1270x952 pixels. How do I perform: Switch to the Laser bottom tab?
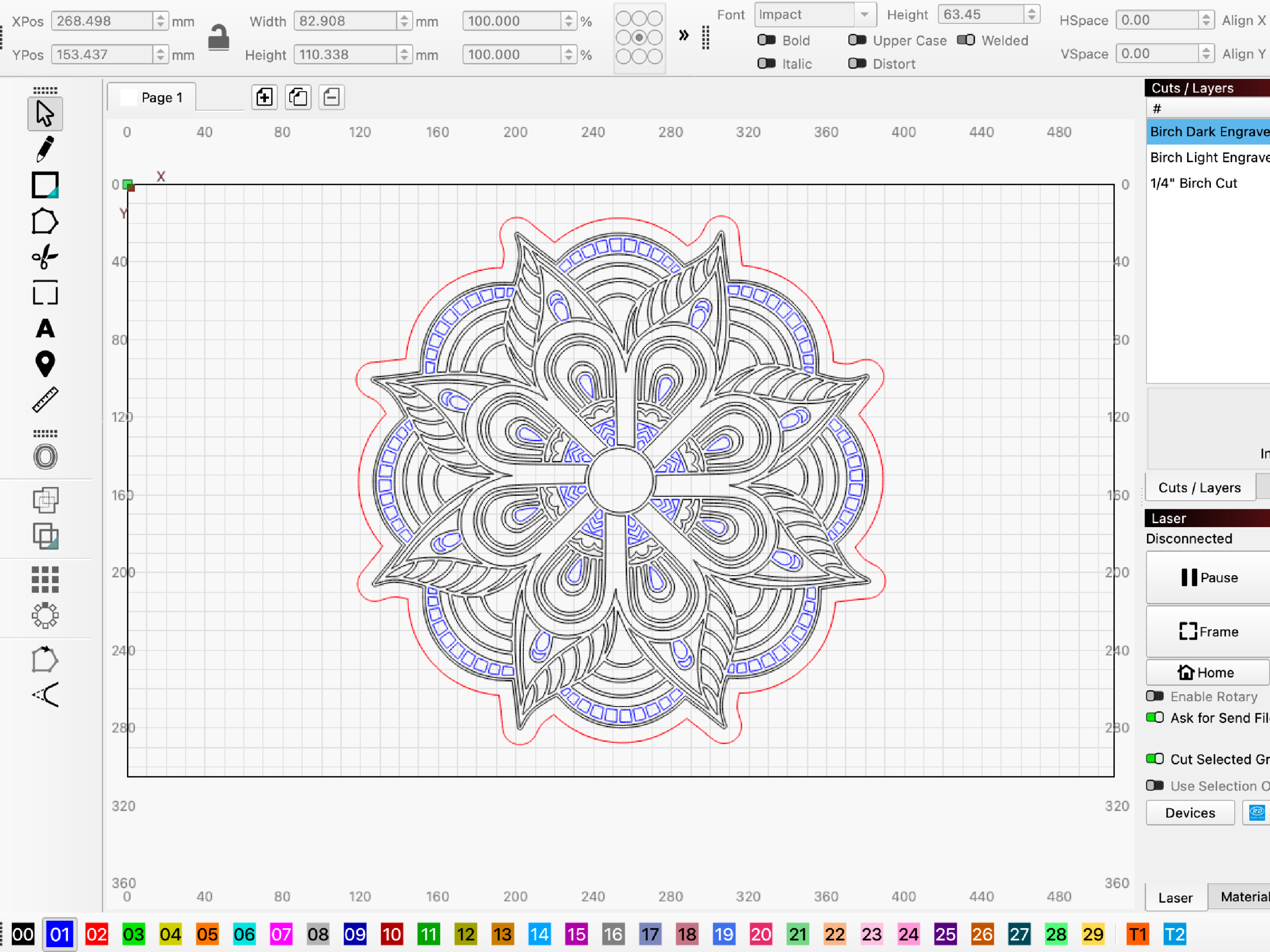coord(1175,897)
